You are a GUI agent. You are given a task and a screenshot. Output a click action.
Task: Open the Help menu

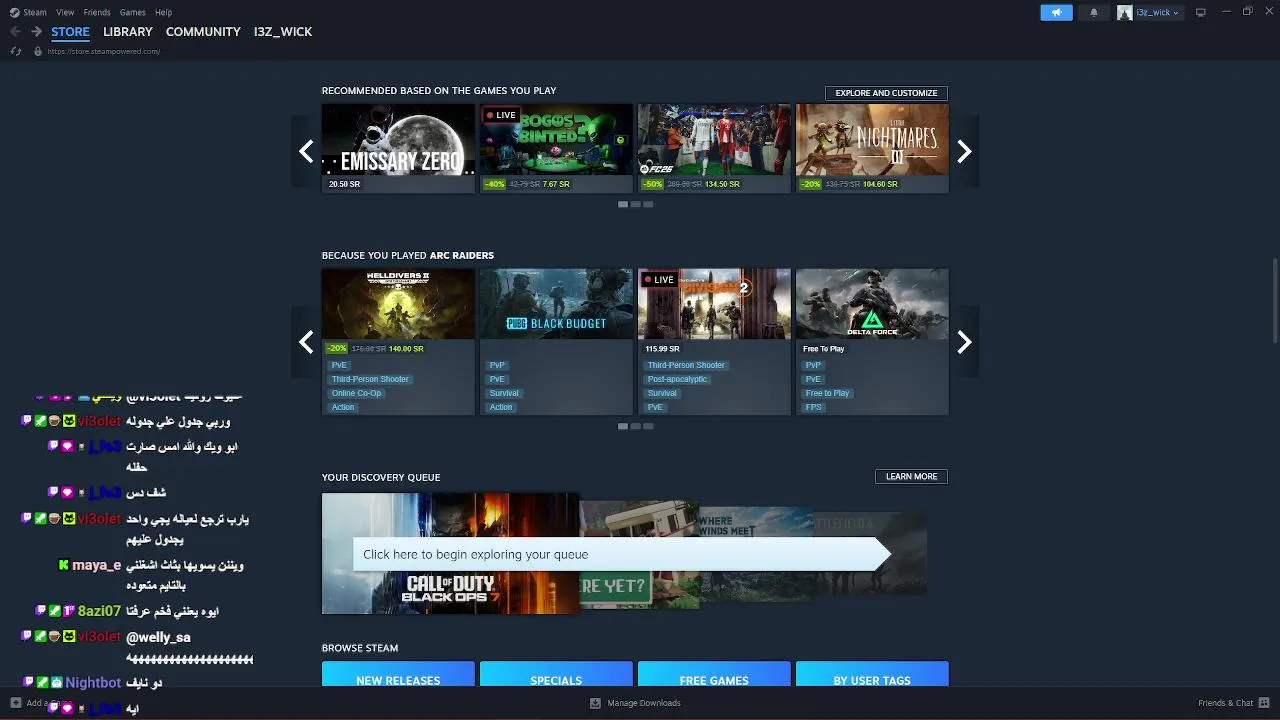pyautogui.click(x=163, y=12)
